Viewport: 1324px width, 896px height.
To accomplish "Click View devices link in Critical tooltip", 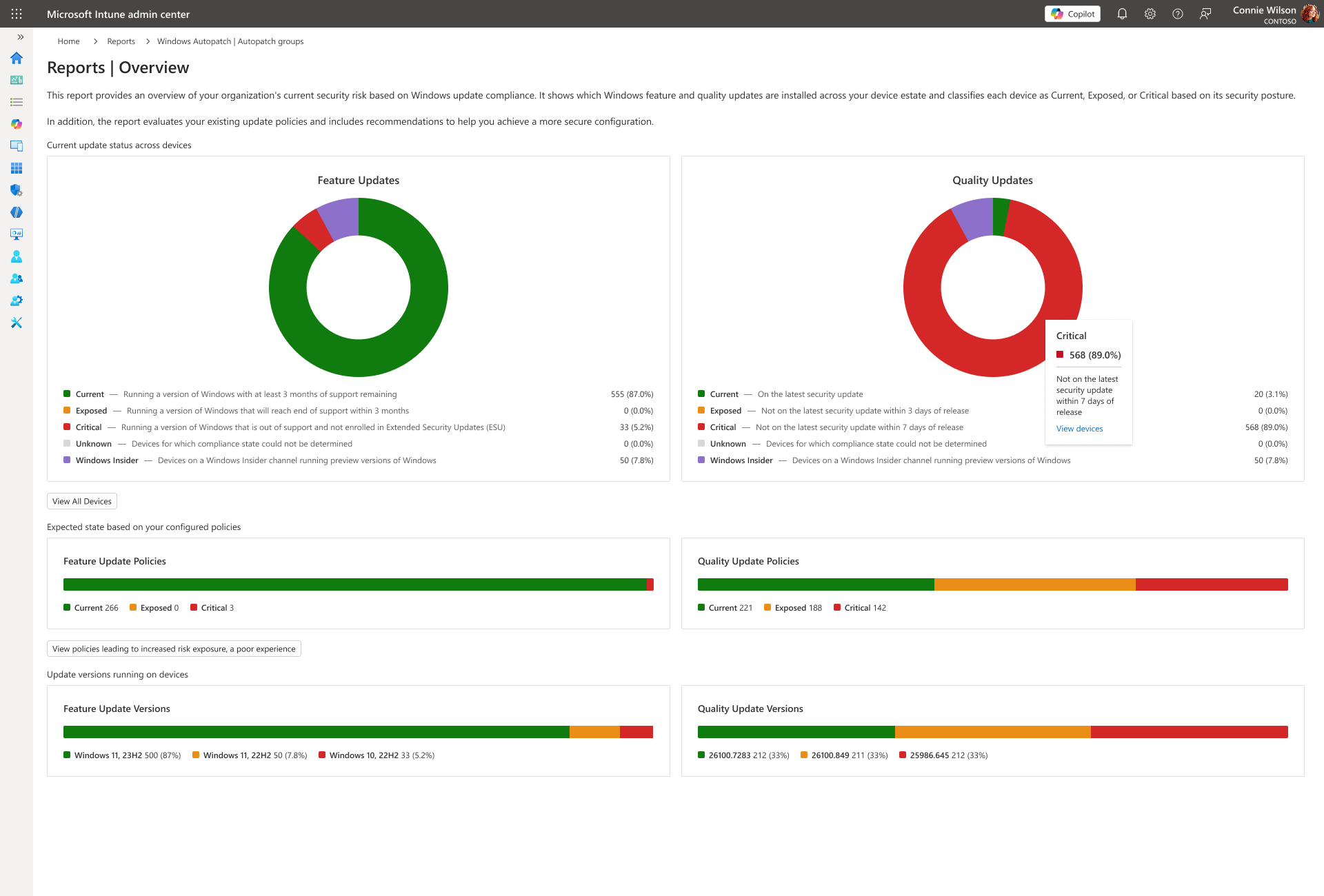I will point(1079,429).
